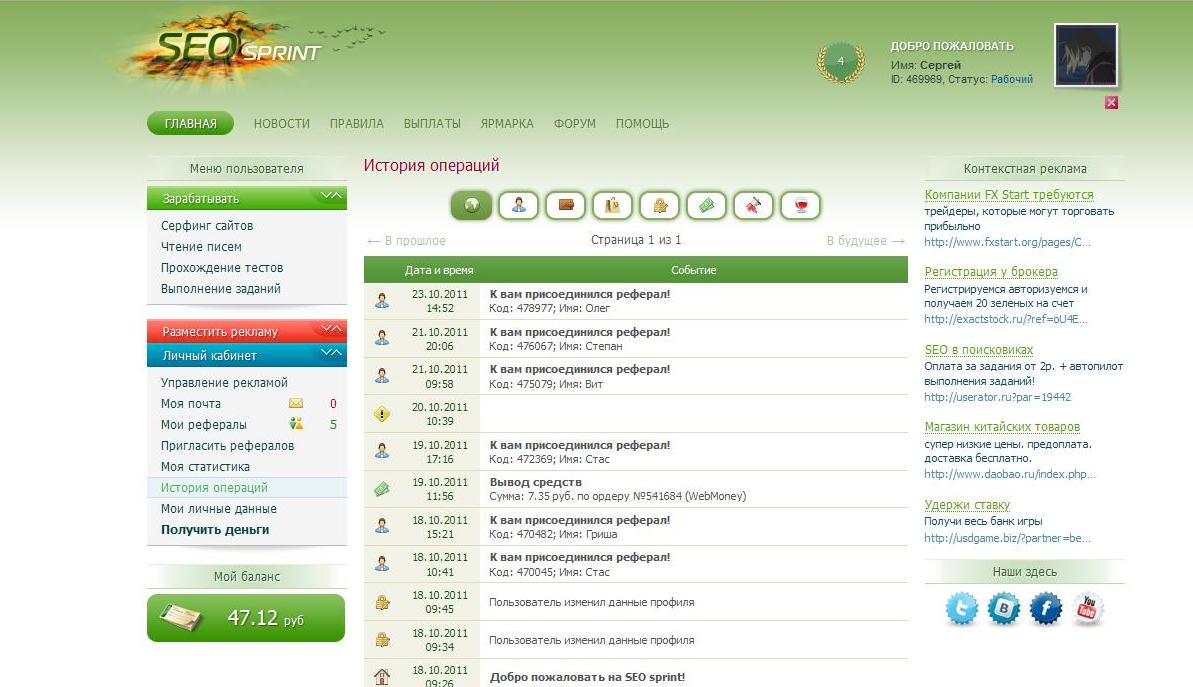Filter history by the red pushpin icon
The image size is (1193, 687).
click(x=753, y=205)
